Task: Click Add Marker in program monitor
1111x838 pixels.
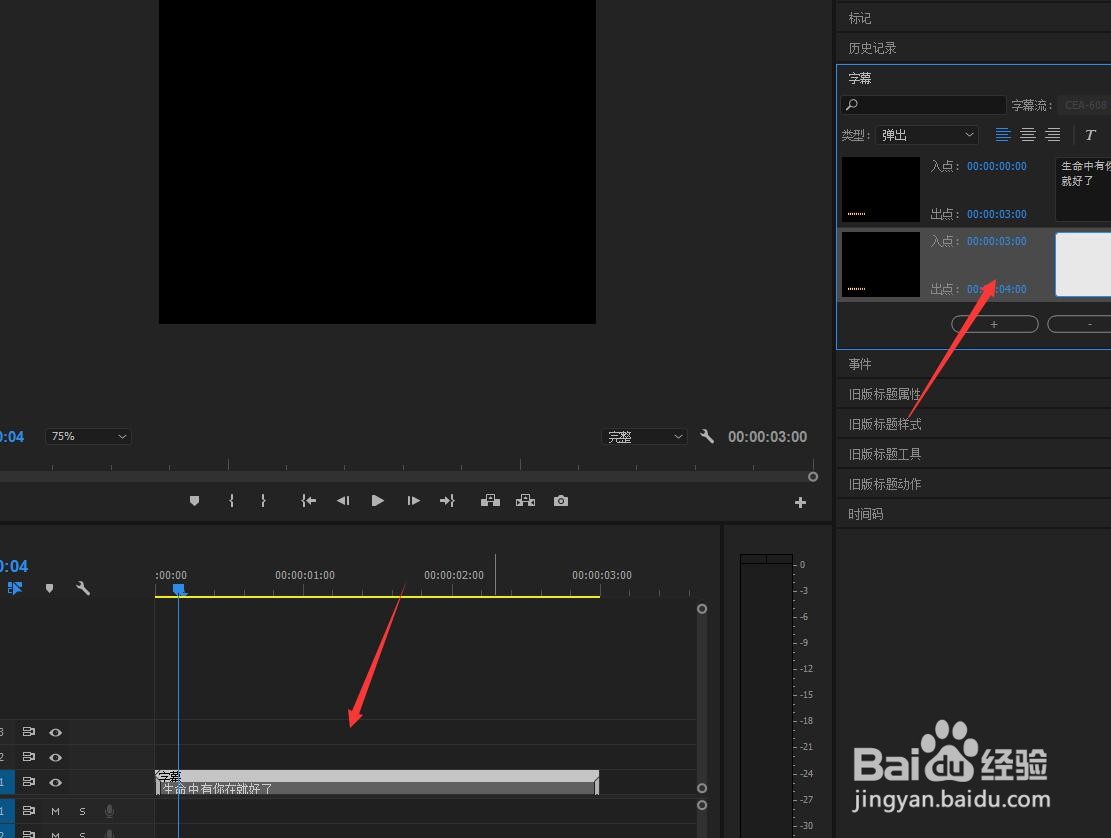Action: pos(194,501)
